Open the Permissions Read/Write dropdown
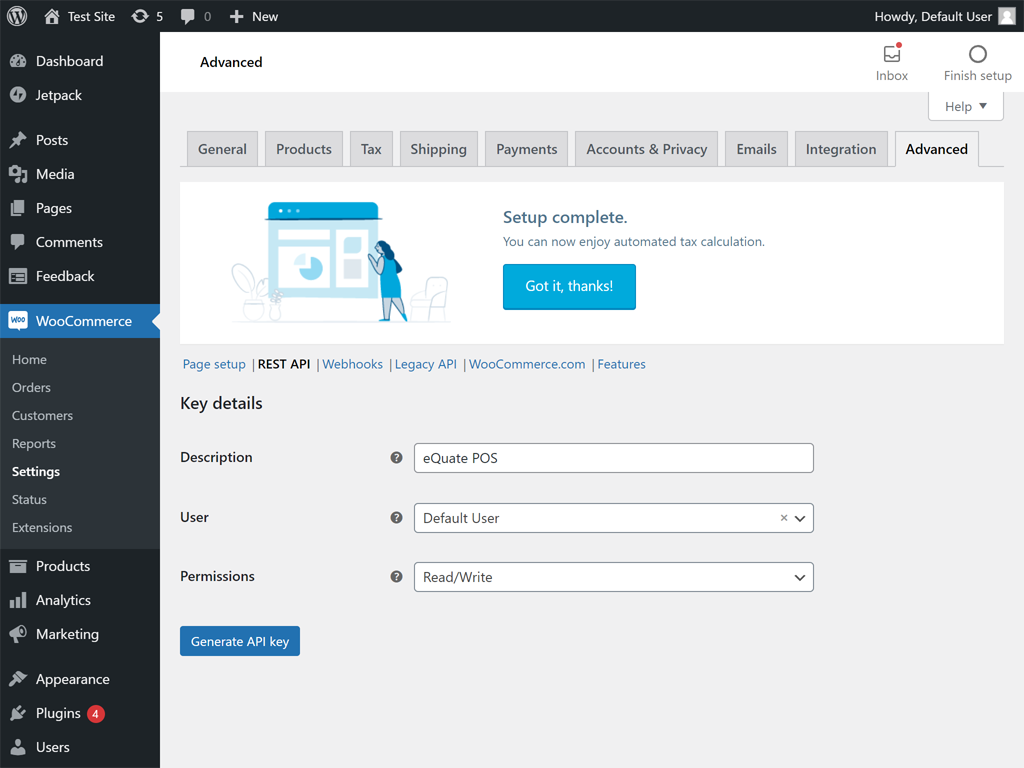The image size is (1024, 768). pyautogui.click(x=613, y=577)
